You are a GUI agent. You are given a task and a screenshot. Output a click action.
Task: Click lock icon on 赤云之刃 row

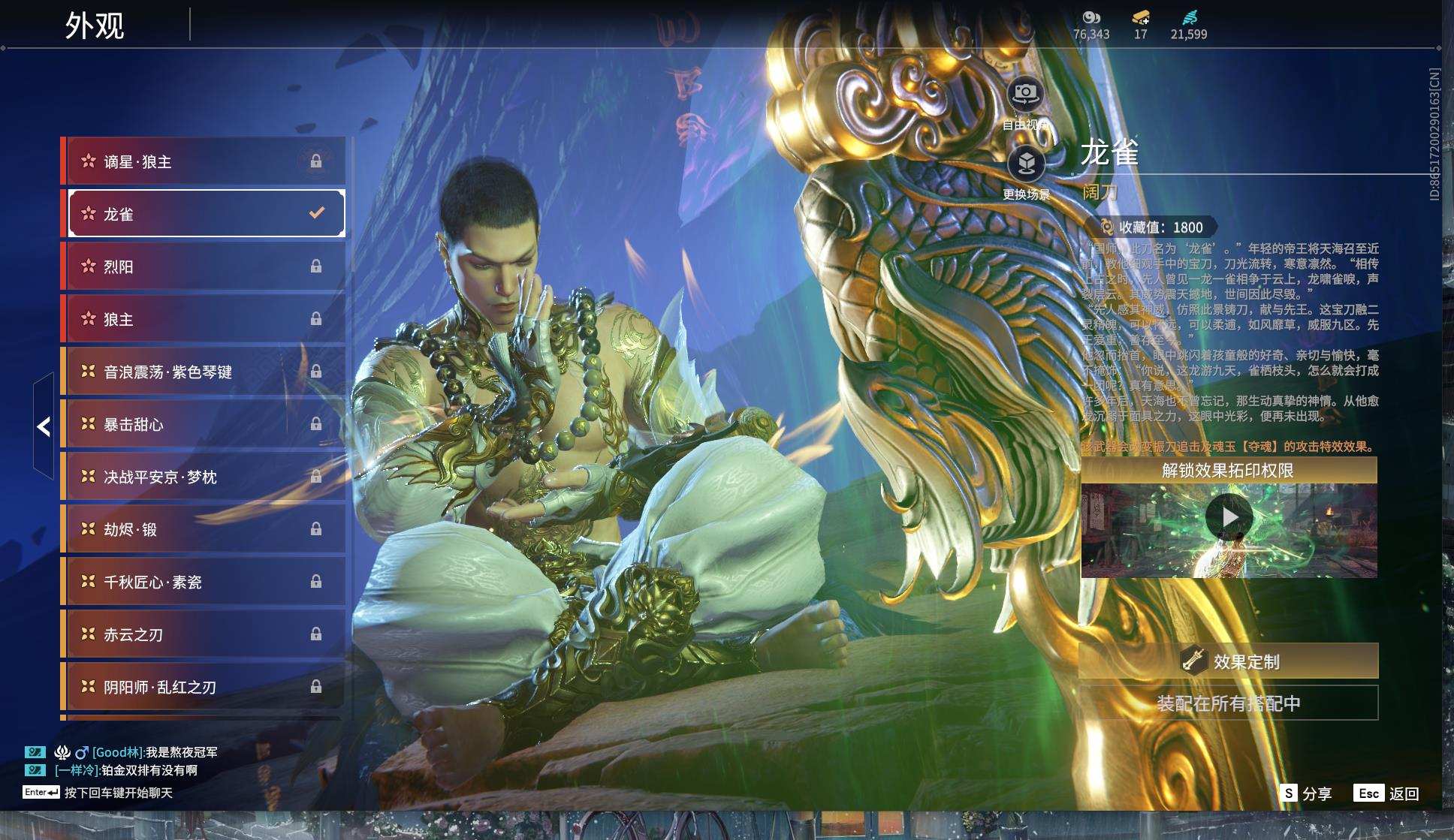(316, 634)
